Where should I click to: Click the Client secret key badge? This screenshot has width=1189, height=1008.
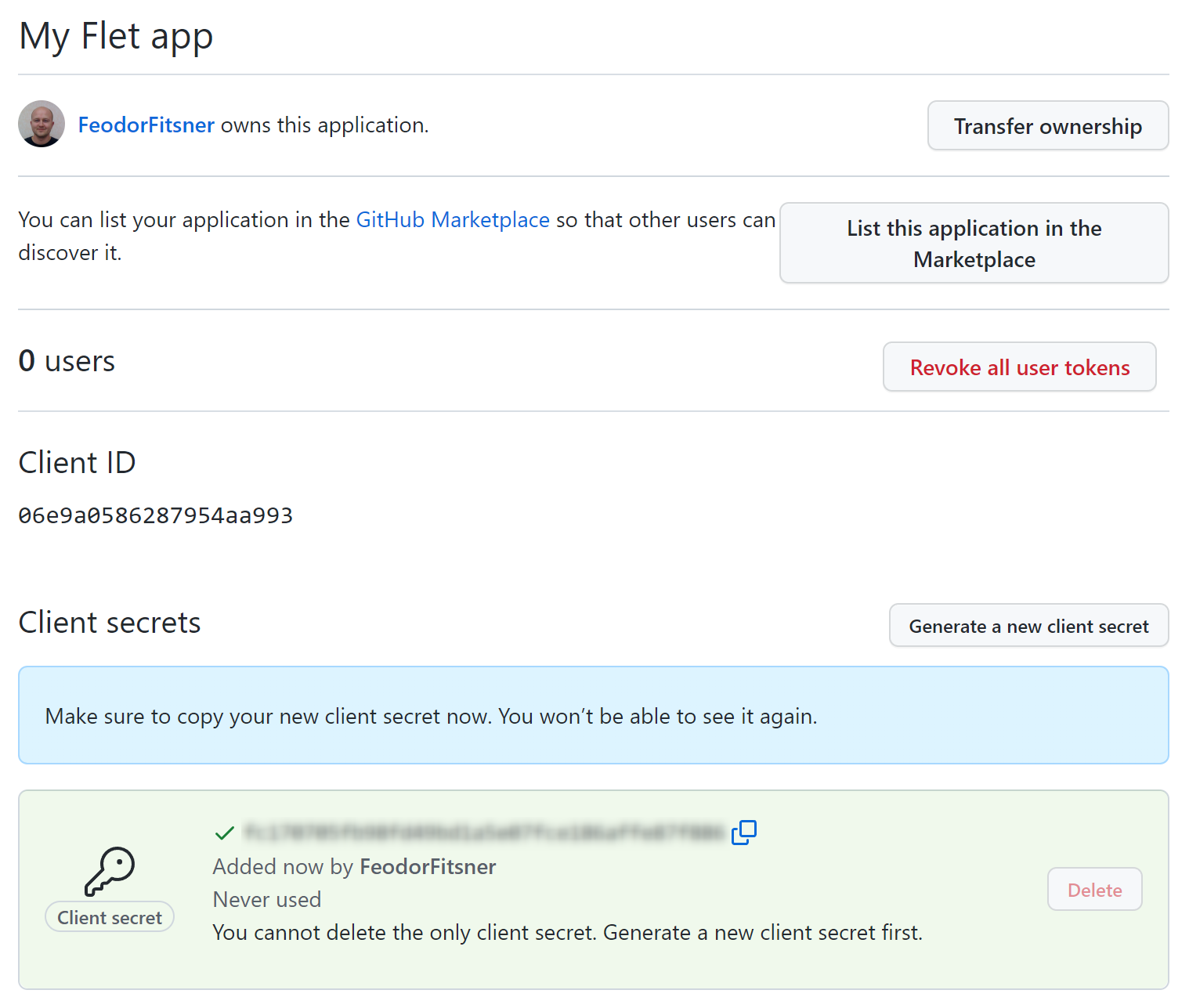coord(109,916)
